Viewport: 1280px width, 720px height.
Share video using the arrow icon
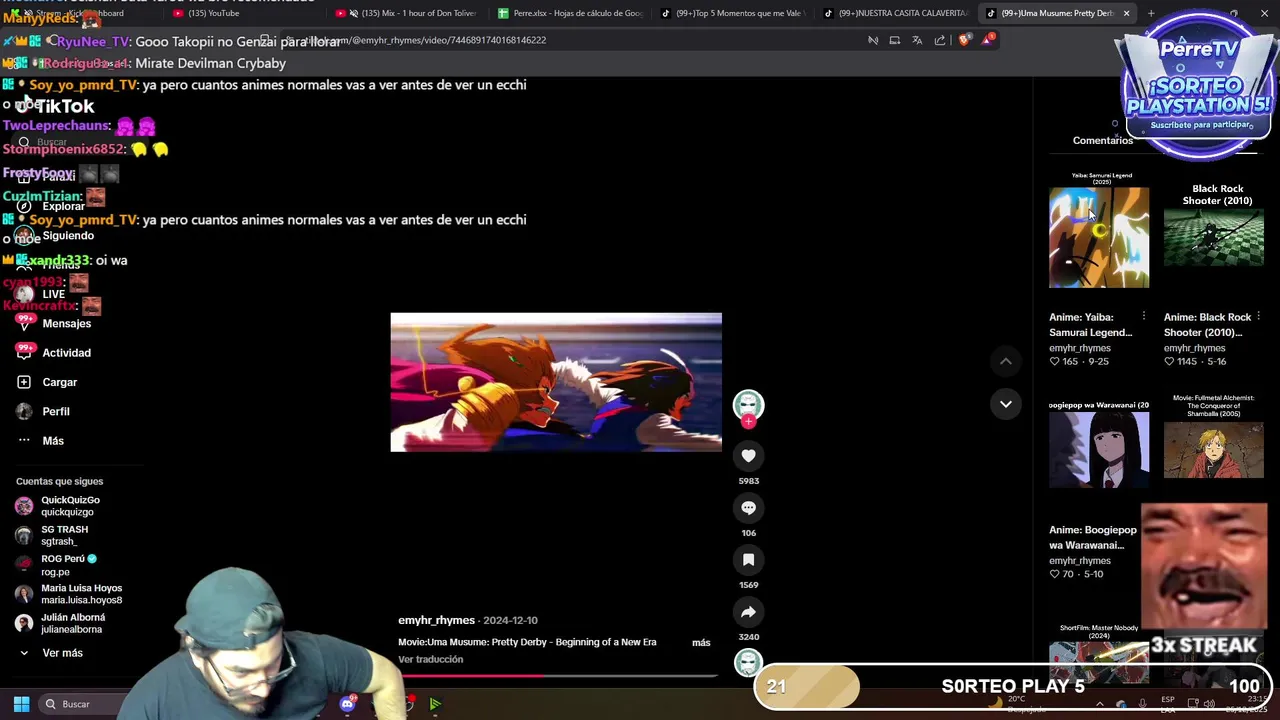point(748,612)
